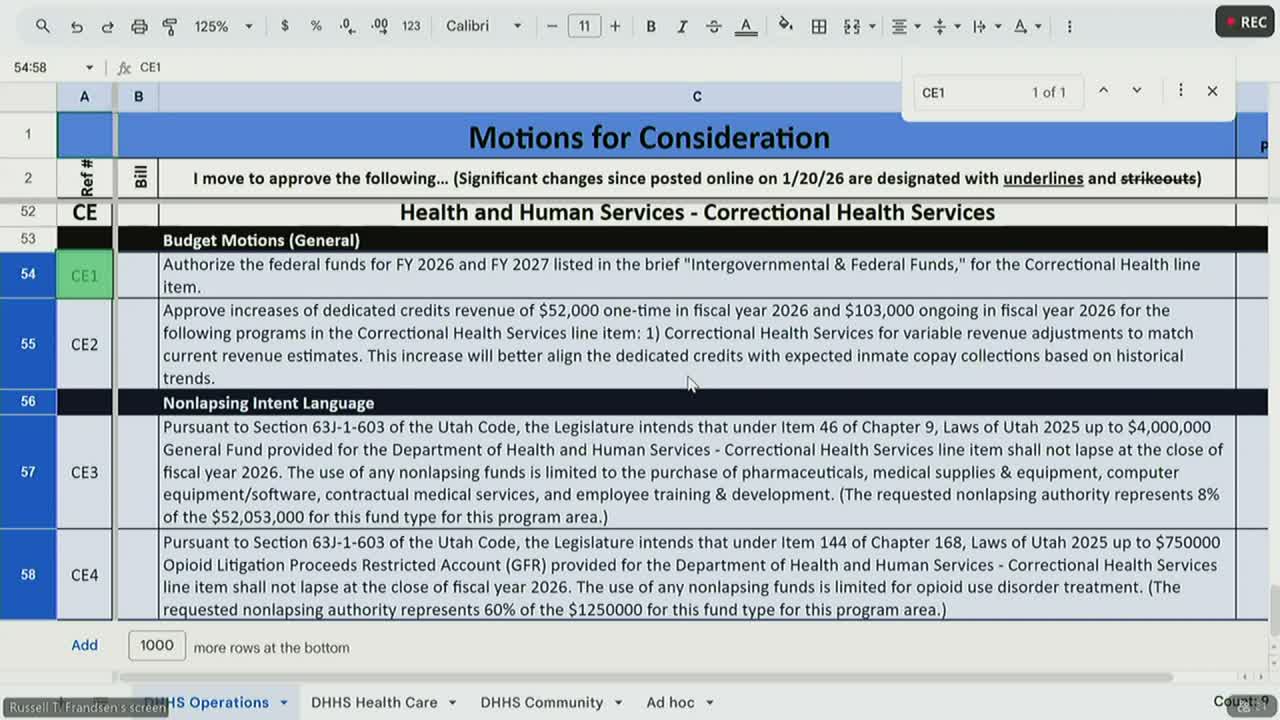Decrease decimal places
Image resolution: width=1280 pixels, height=720 pixels.
click(348, 26)
